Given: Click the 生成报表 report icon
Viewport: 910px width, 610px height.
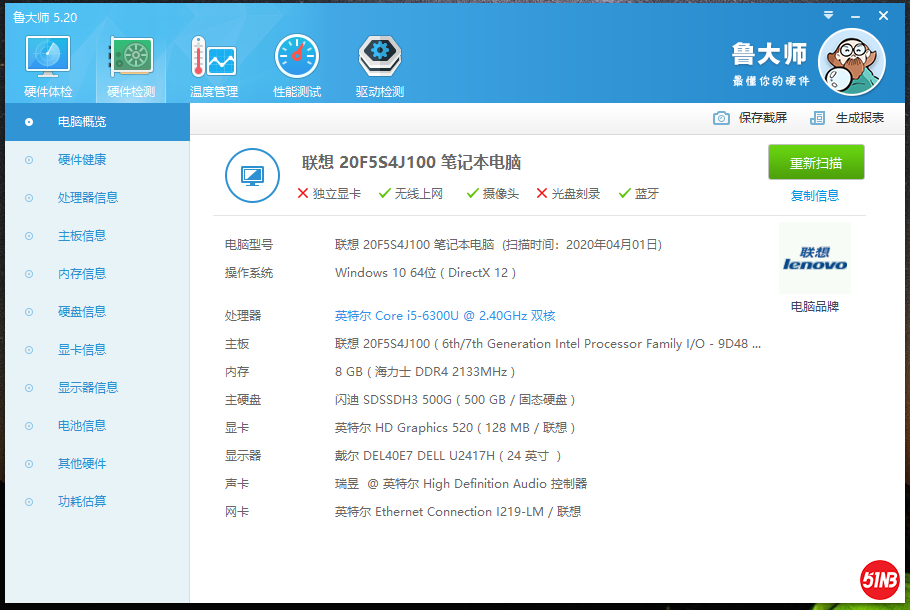Looking at the screenshot, I should coord(818,118).
